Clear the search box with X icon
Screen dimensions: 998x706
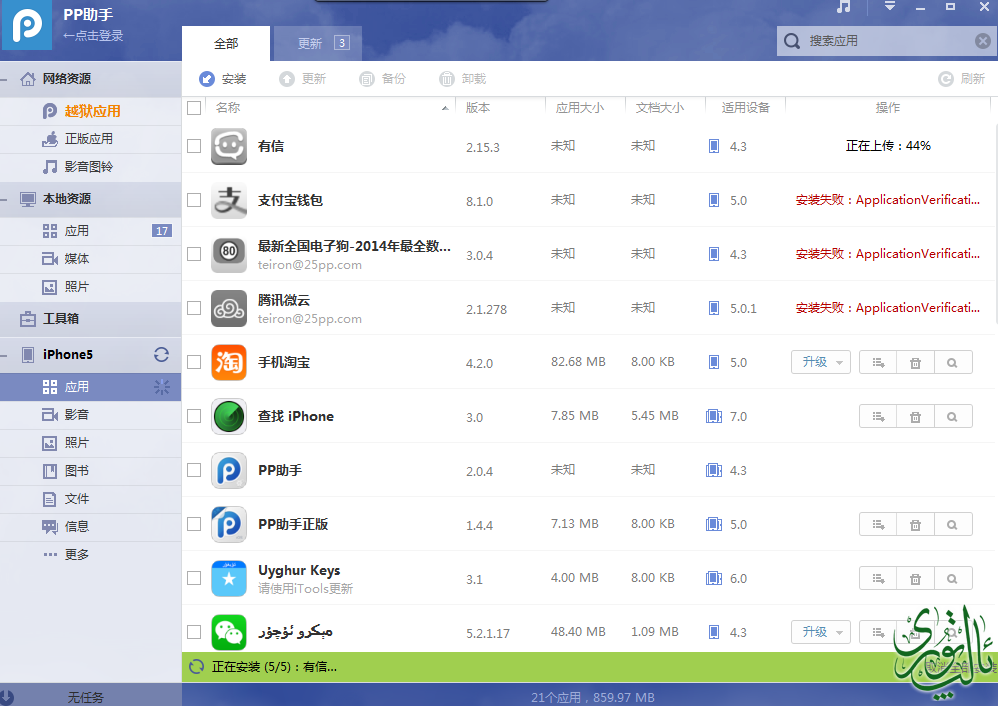tap(983, 41)
